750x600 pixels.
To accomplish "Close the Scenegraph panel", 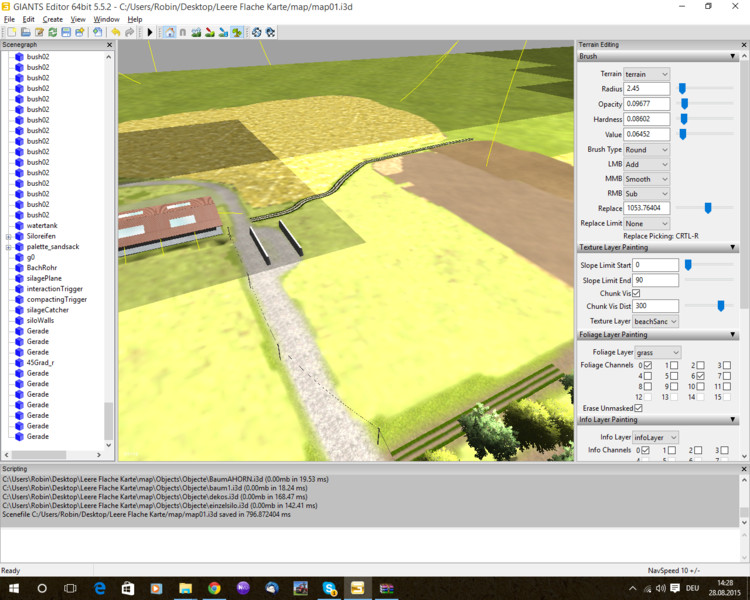I will 110,44.
